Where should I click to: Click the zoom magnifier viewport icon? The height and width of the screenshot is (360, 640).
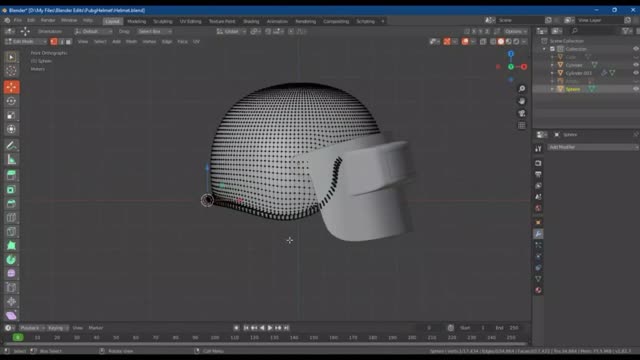(522, 89)
